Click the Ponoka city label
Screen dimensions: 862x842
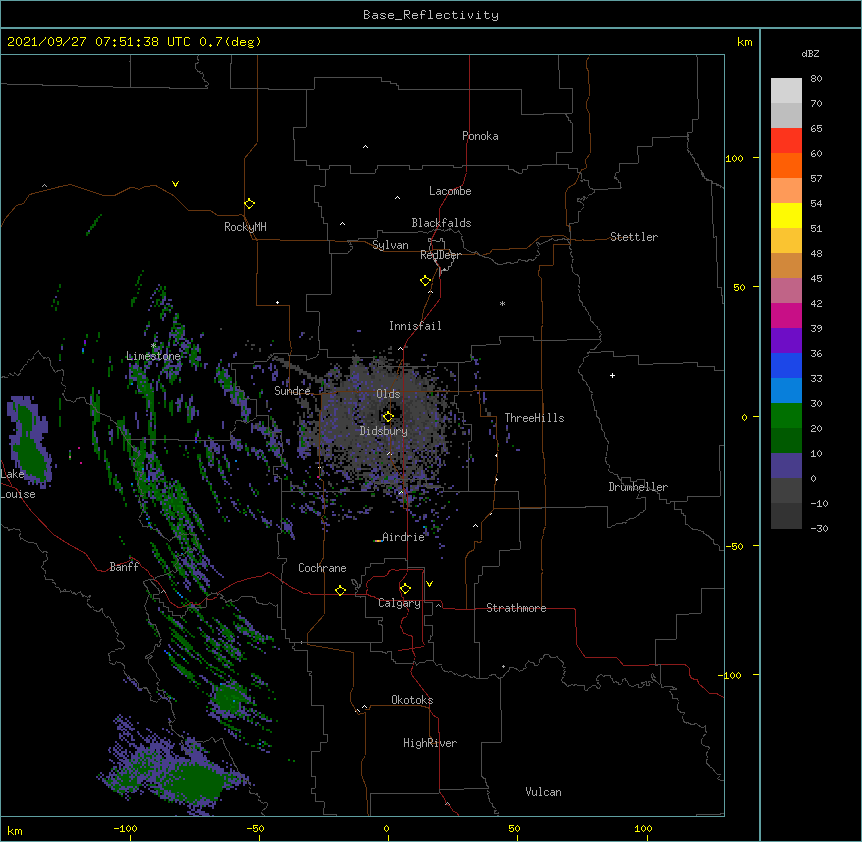(x=480, y=136)
